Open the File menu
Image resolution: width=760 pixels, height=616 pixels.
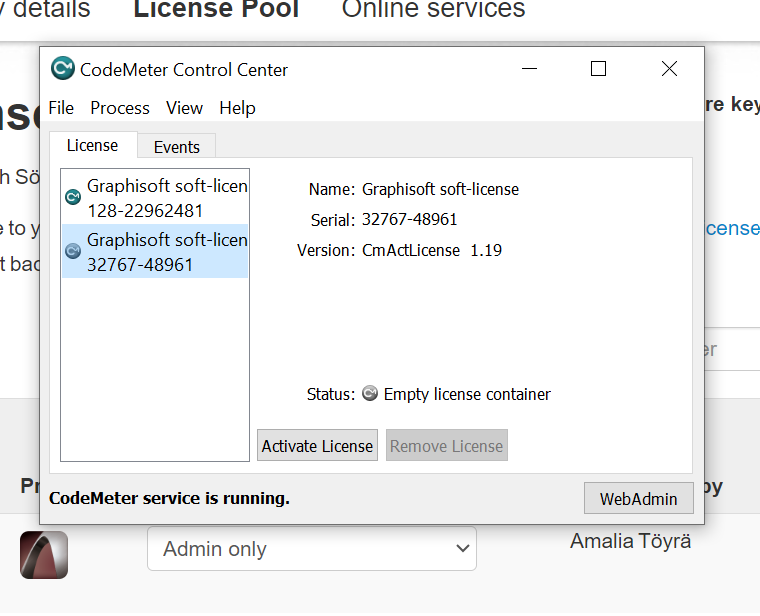(x=61, y=108)
